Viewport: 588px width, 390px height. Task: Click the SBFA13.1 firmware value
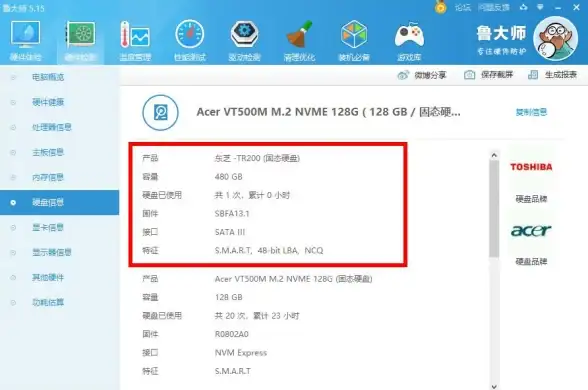232,214
